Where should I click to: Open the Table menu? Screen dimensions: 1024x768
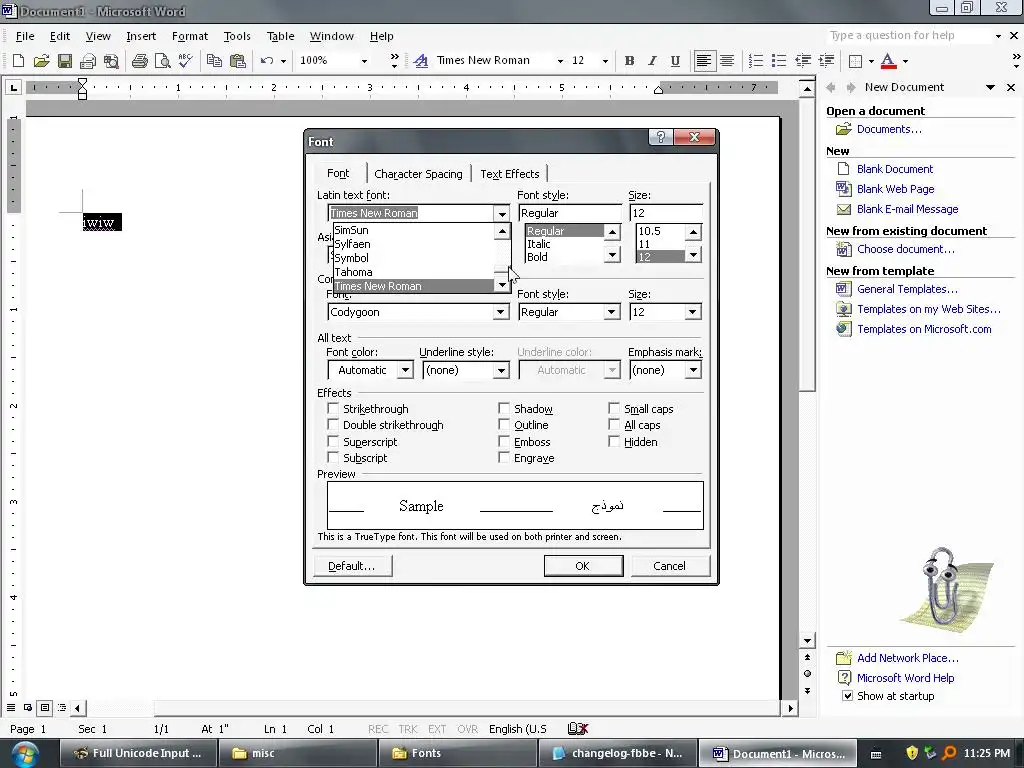(x=280, y=36)
